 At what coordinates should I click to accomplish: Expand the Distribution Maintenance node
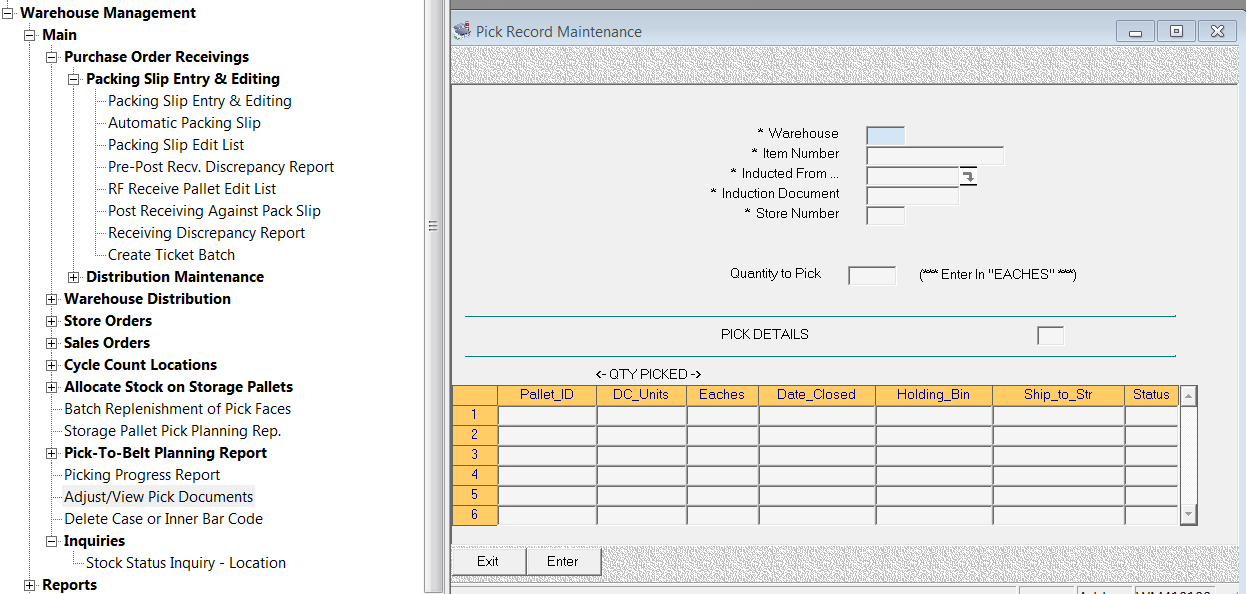pyautogui.click(x=74, y=277)
